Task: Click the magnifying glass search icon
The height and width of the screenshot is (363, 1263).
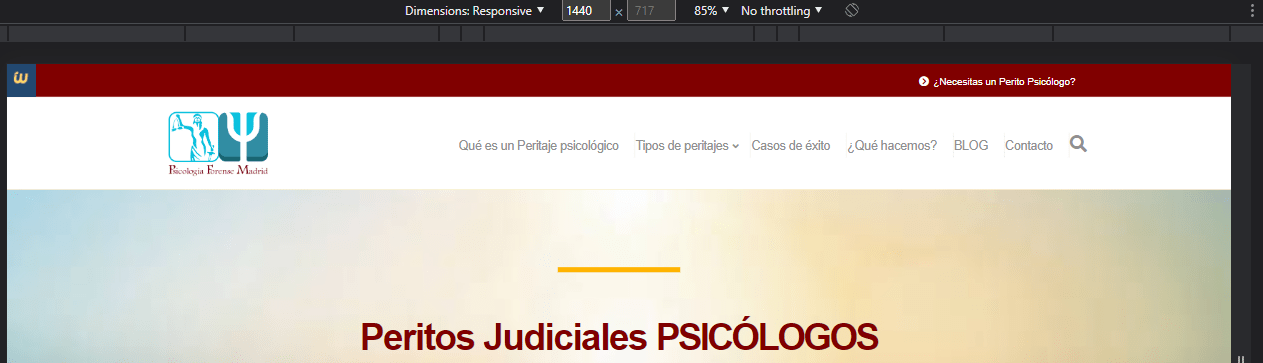Action: point(1078,144)
